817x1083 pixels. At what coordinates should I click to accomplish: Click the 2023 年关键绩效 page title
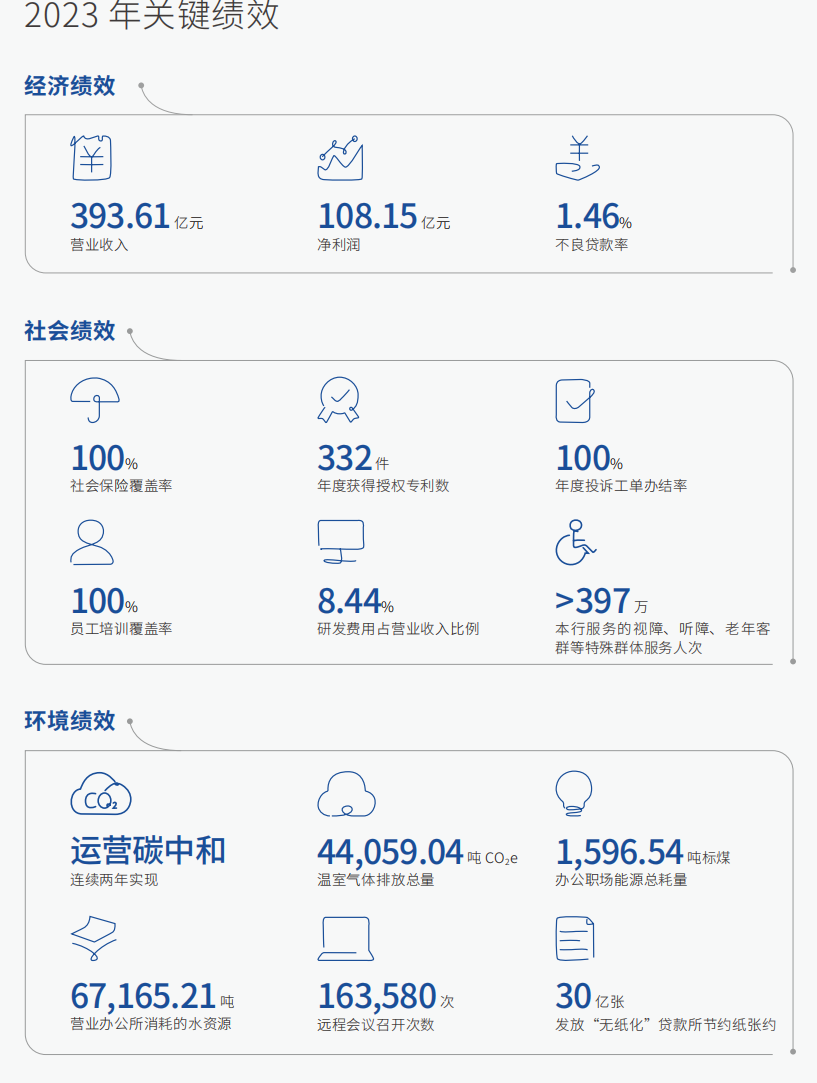151,17
